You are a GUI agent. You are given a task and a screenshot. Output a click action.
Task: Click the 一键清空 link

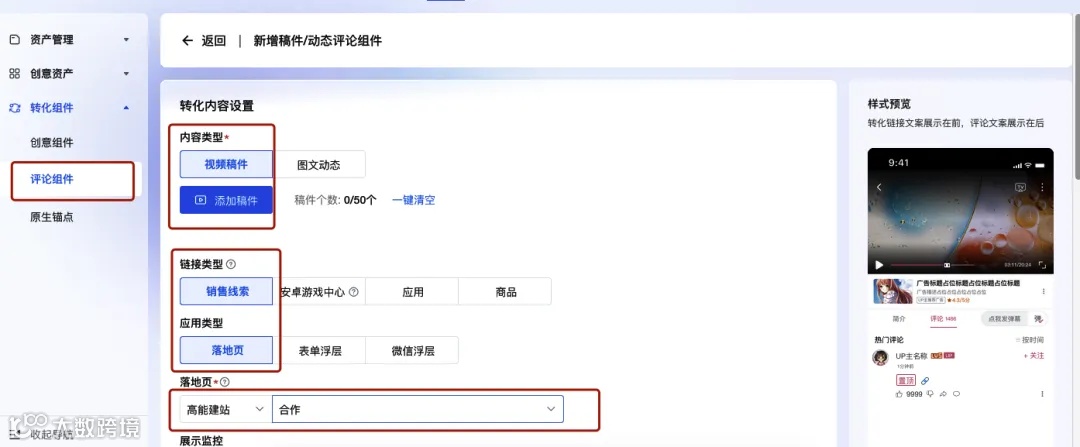[x=413, y=200]
